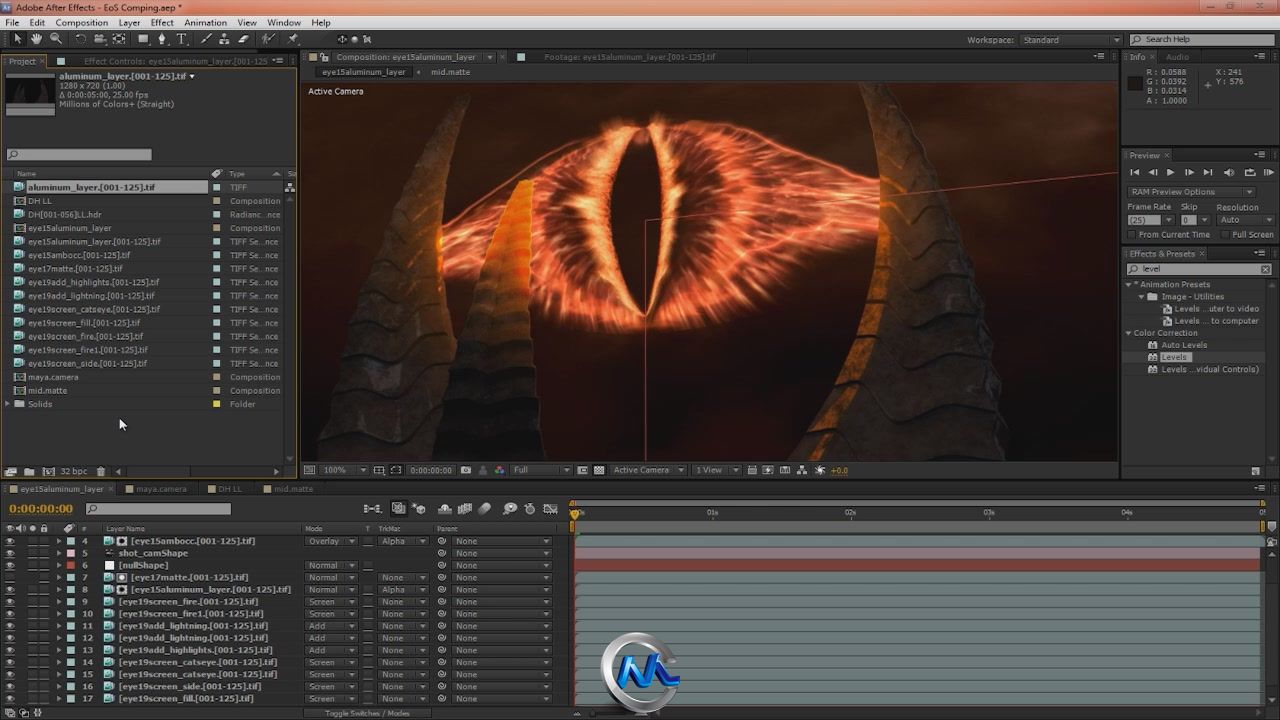Enable the Draft 3D icon in timeline
Image resolution: width=1280 pixels, height=720 pixels.
click(419, 509)
